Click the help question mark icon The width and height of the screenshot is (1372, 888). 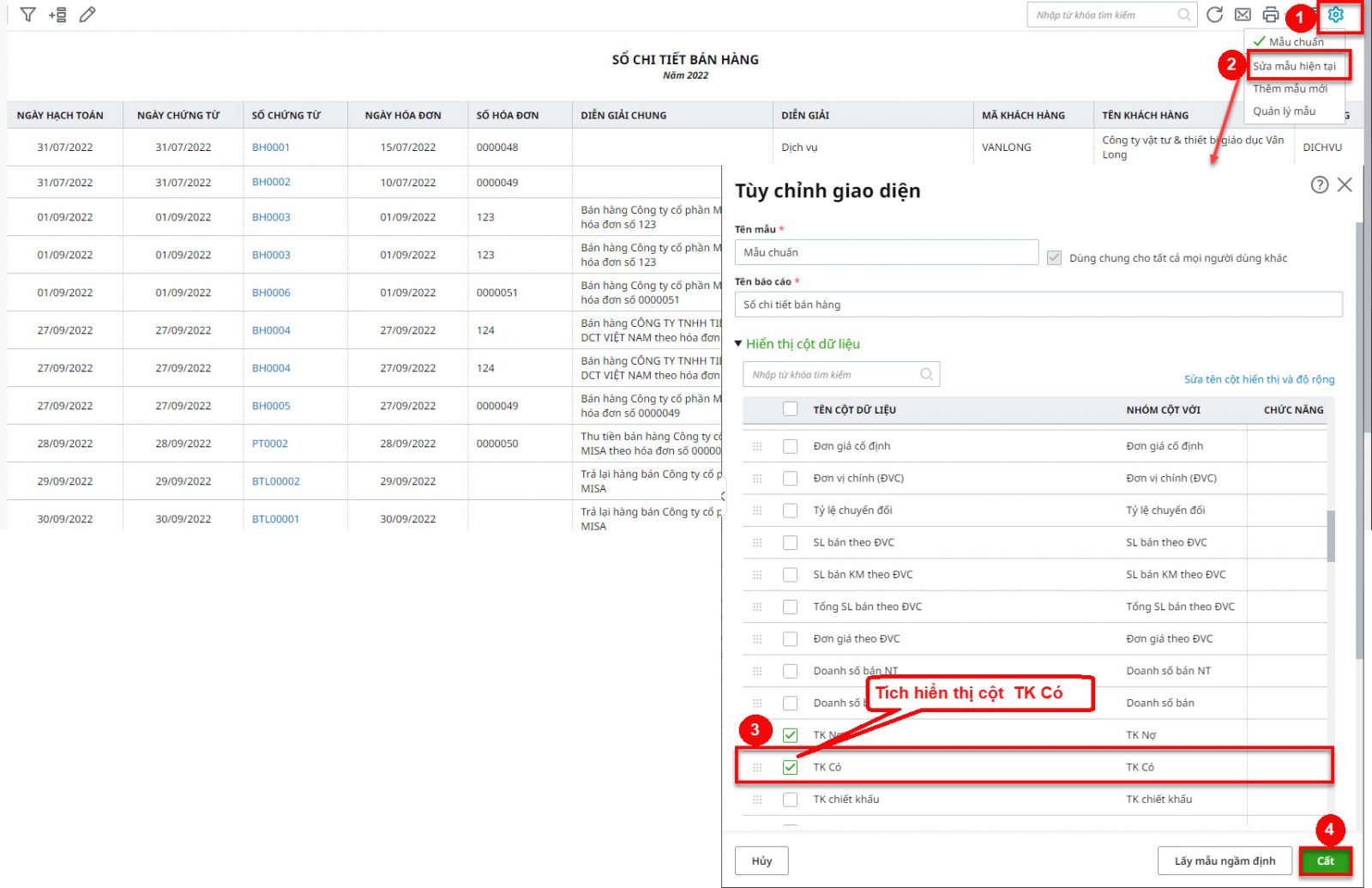(x=1319, y=184)
